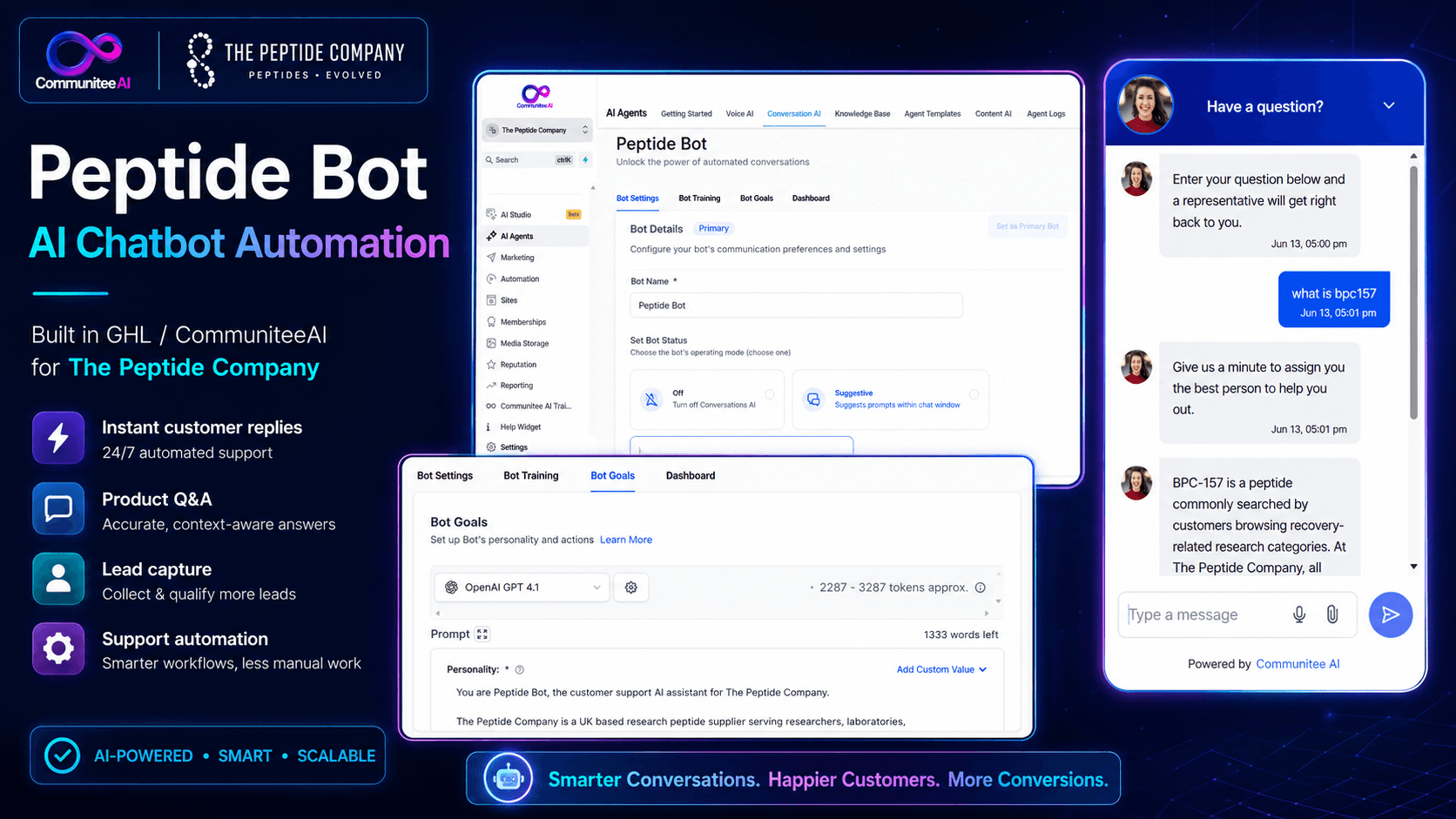Click the Beta badge beside AI Studio
1456x819 pixels.
point(574,214)
